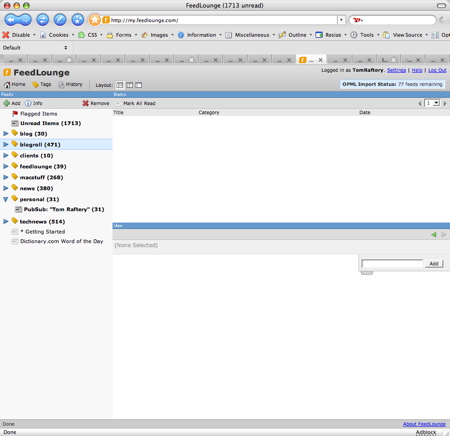Open the Resize toolbar menu
Screen dimensions: 450x436
coord(331,35)
